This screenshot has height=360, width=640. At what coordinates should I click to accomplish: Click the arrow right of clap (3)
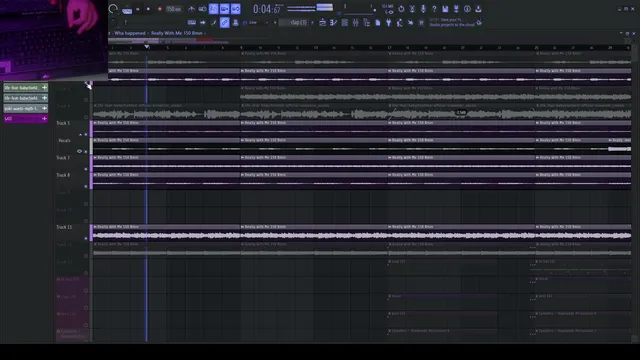tap(313, 22)
